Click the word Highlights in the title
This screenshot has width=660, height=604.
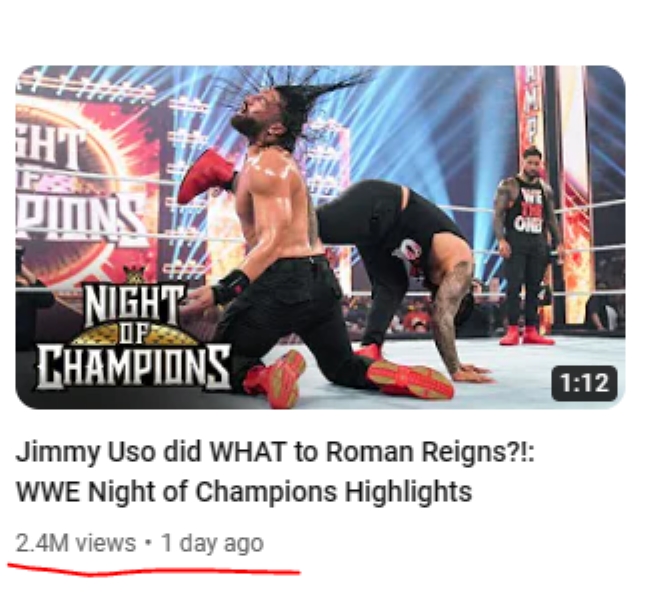pyautogui.click(x=408, y=491)
